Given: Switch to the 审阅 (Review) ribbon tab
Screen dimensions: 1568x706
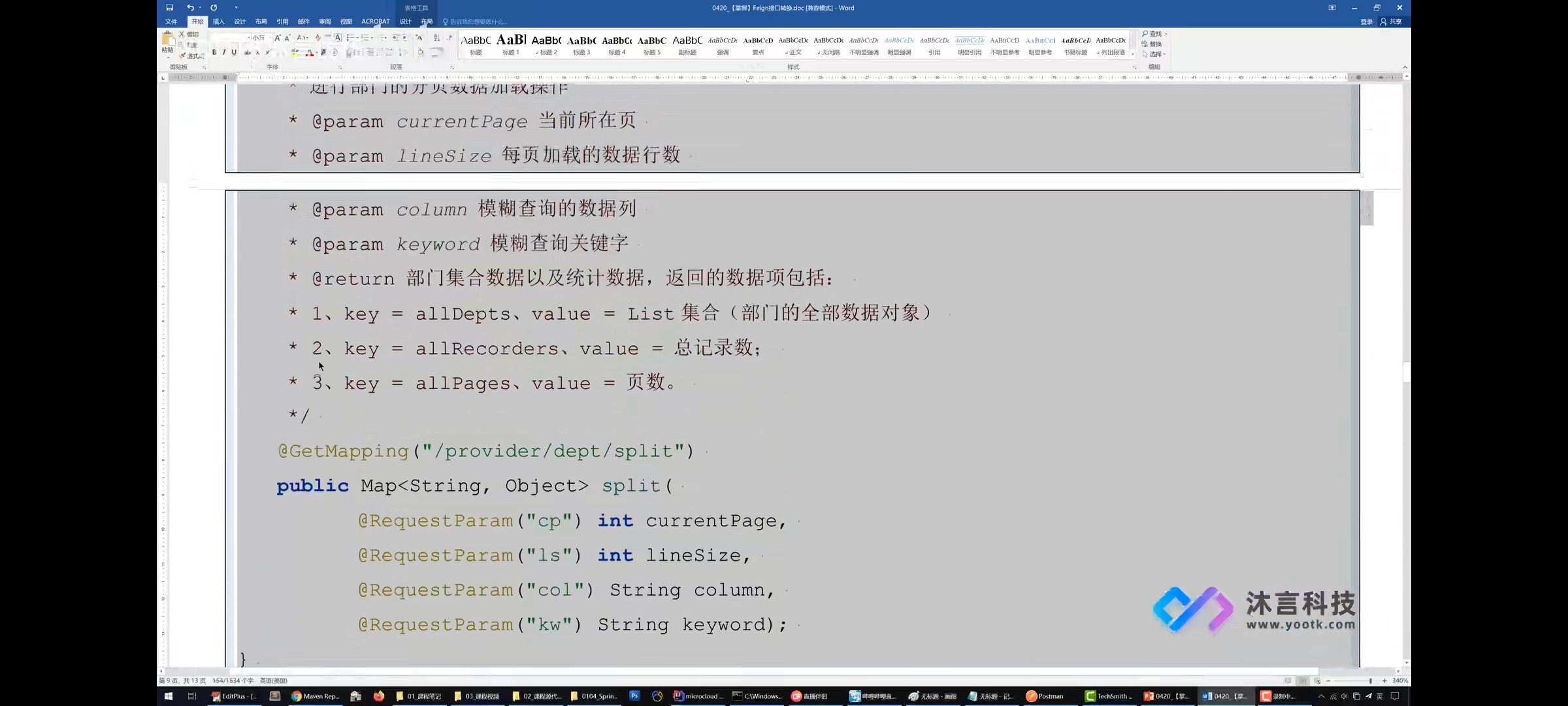Looking at the screenshot, I should [x=325, y=22].
